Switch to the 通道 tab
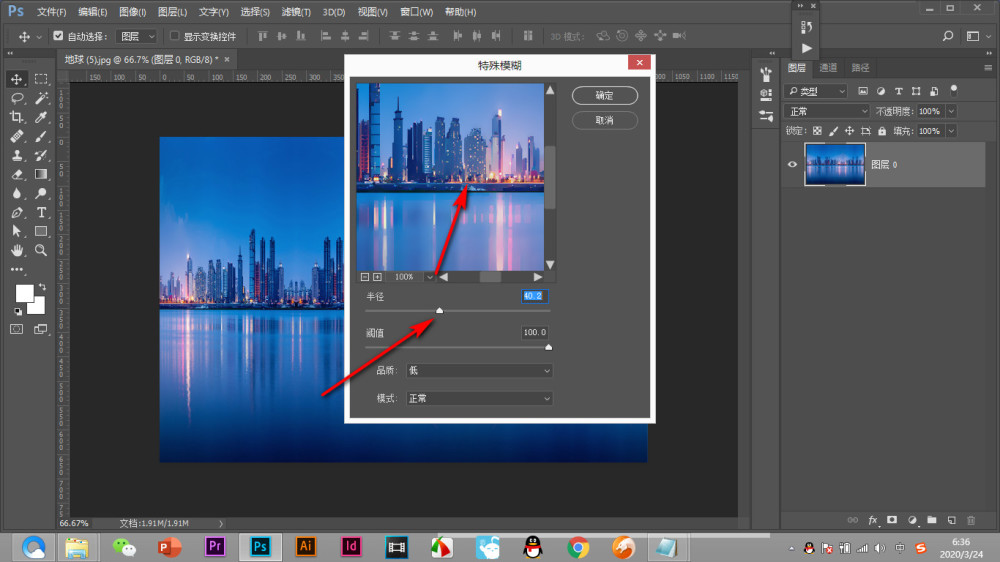 (x=828, y=68)
